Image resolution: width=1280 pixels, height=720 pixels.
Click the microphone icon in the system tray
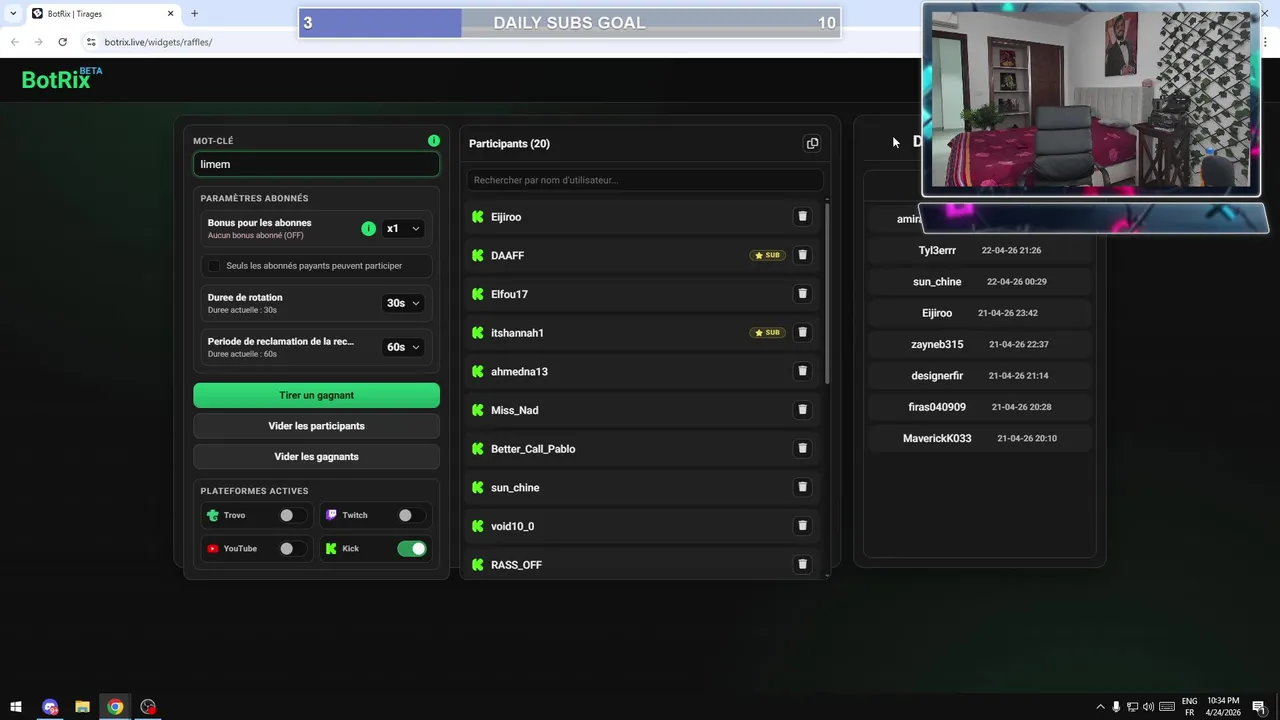(1116, 707)
